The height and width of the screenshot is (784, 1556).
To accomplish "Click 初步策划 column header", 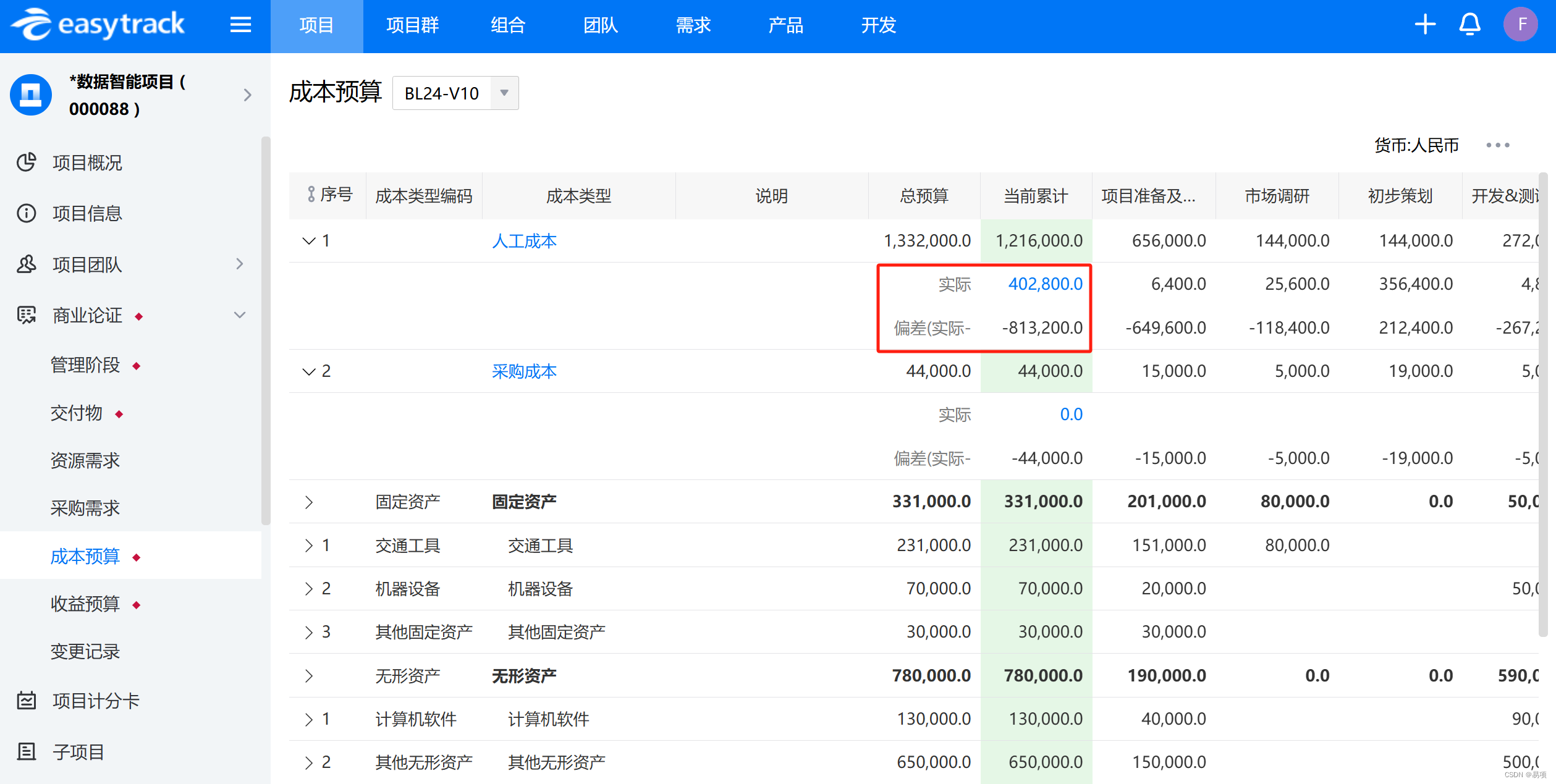I will point(1400,196).
